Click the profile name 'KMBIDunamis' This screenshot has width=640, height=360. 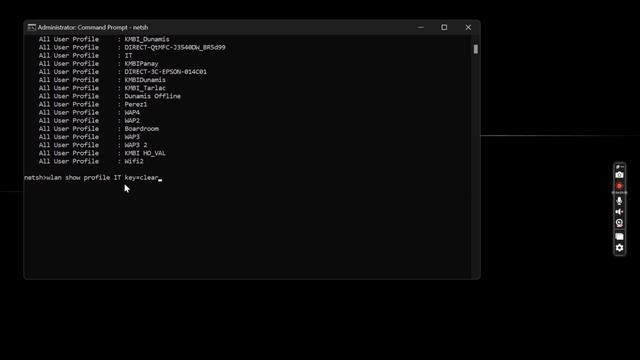[145, 80]
